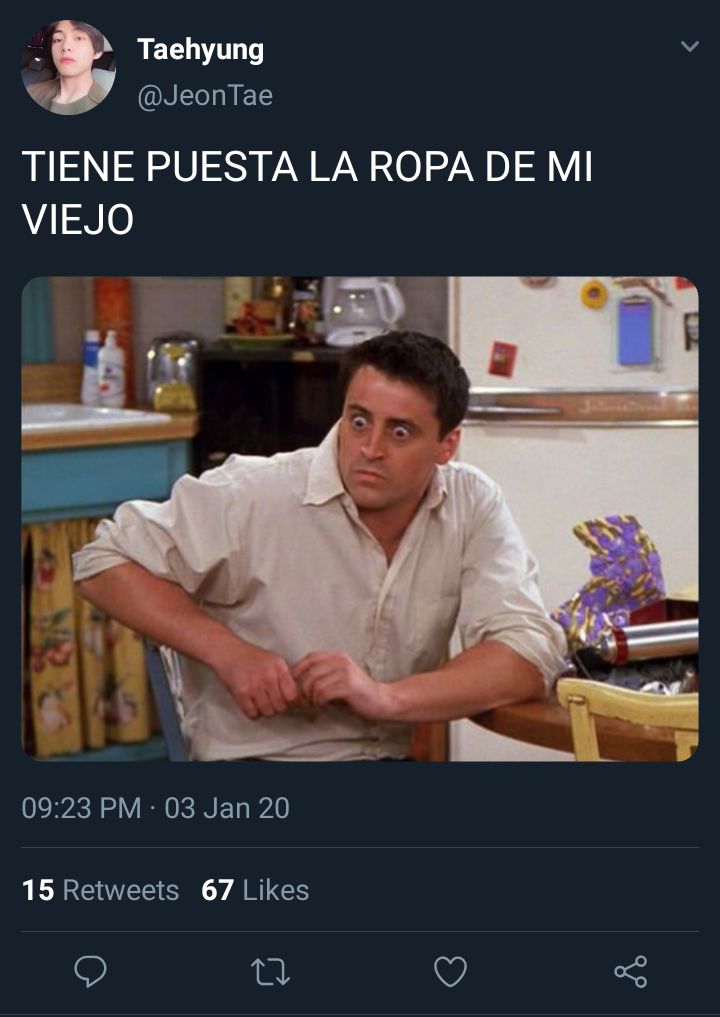Click the Retweets label text

tap(121, 890)
